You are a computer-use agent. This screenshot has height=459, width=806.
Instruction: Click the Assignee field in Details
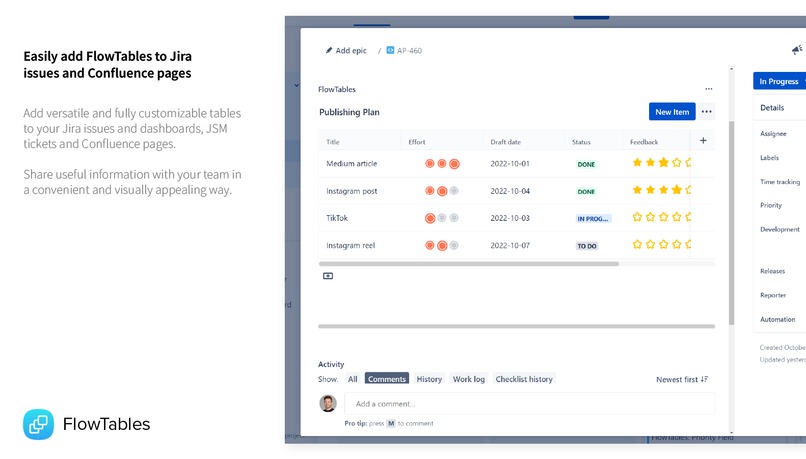click(773, 133)
